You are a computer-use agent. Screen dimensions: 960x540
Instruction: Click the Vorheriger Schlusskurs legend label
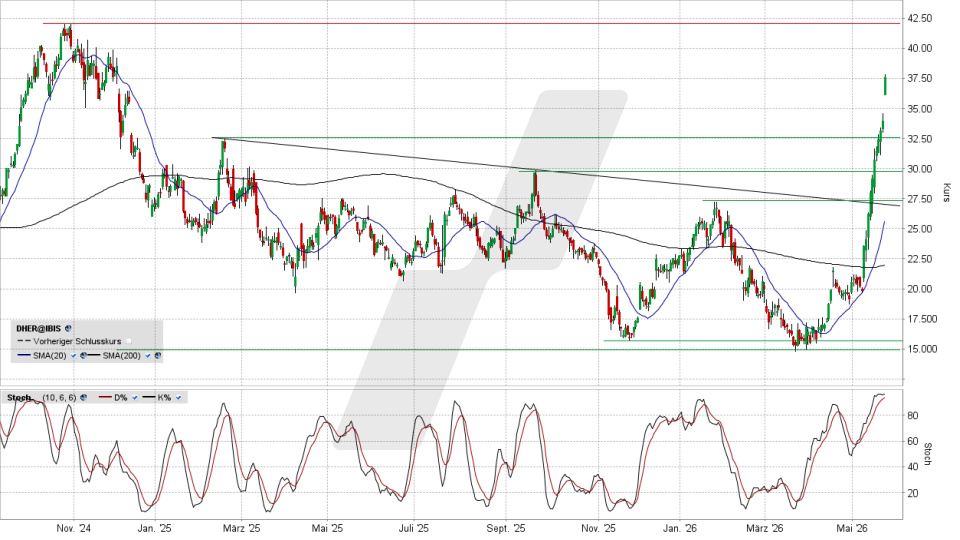coord(77,341)
